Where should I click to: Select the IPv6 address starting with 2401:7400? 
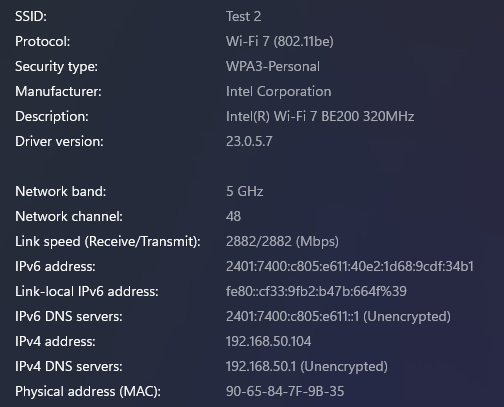click(x=350, y=266)
